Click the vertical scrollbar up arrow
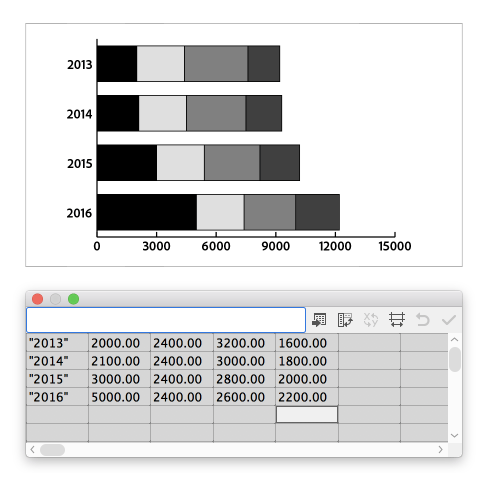Viewport: 486px width, 480px height. click(454, 340)
